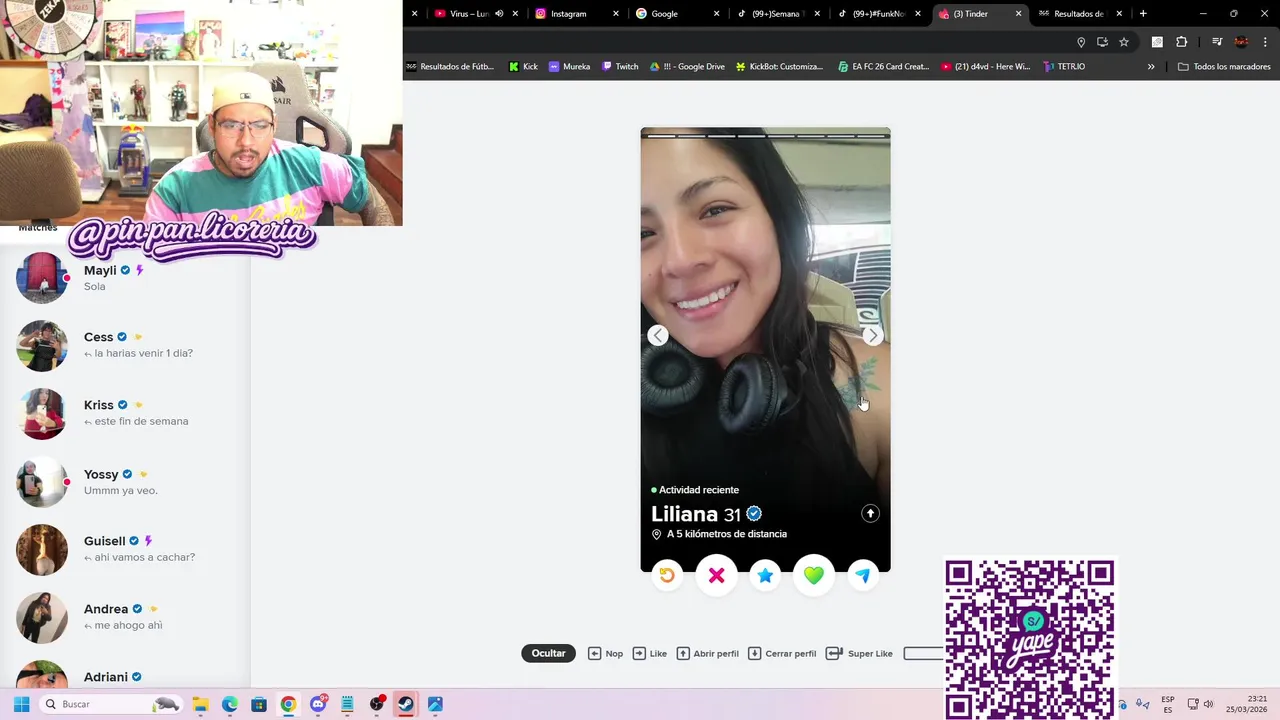Open the Kick bookmark
This screenshot has width=1280, height=720.
click(523, 67)
